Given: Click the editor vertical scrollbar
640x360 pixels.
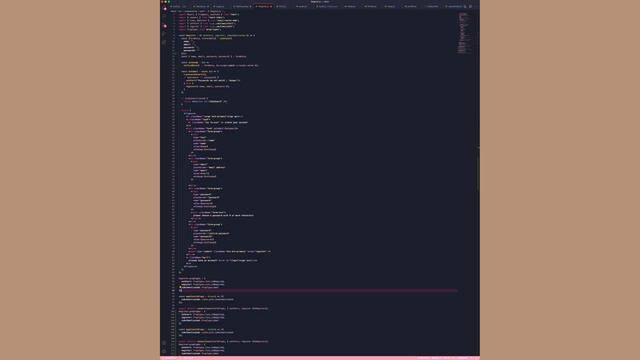Looking at the screenshot, I should (478, 173).
